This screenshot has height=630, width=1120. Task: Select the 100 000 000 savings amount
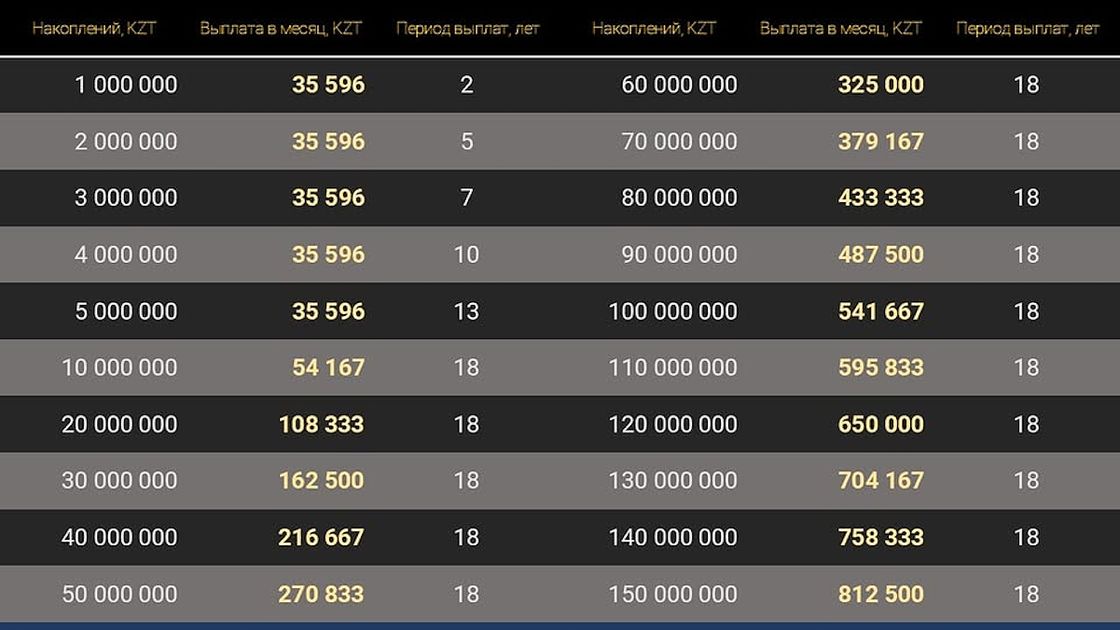tap(672, 311)
